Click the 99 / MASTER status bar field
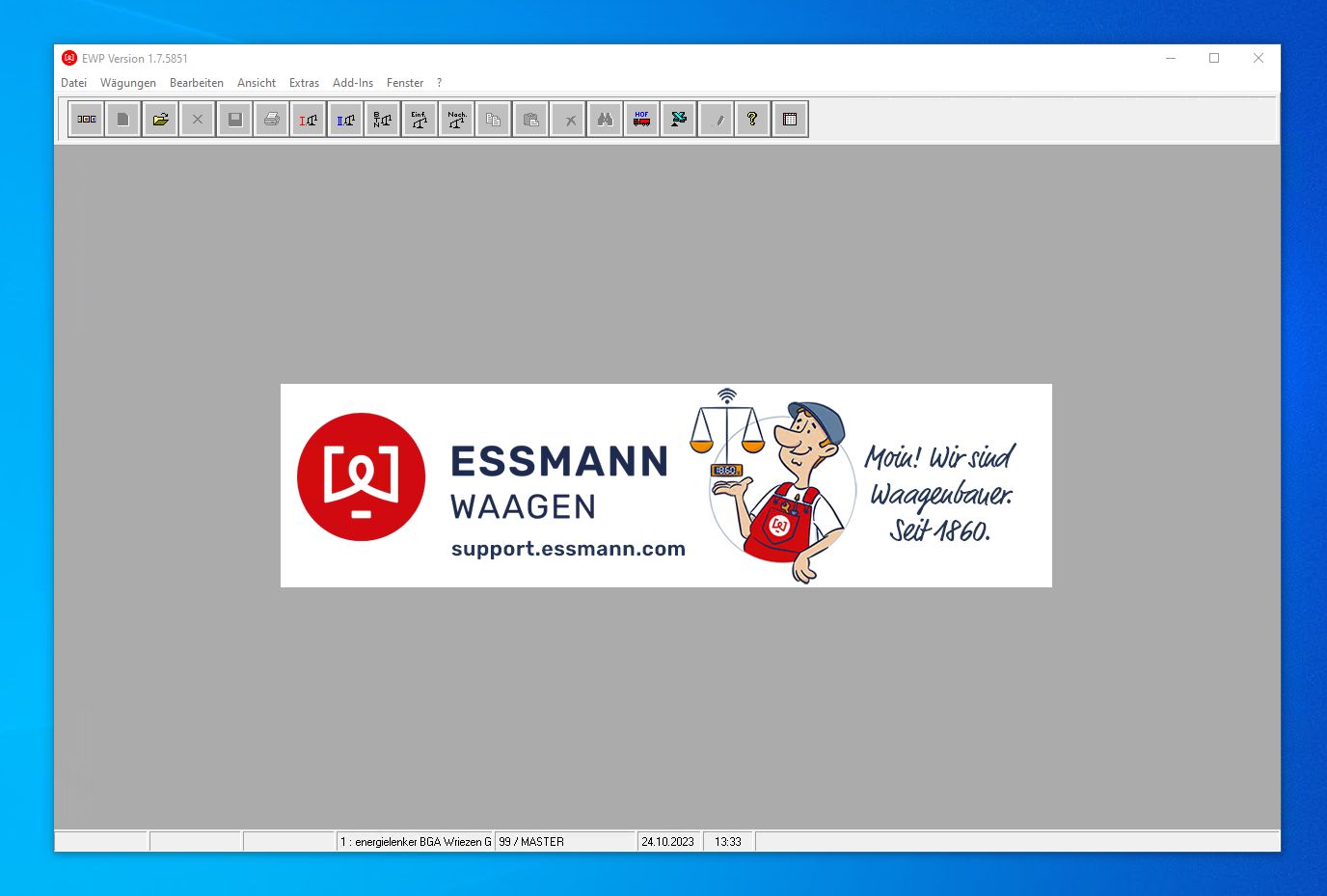 [x=564, y=842]
